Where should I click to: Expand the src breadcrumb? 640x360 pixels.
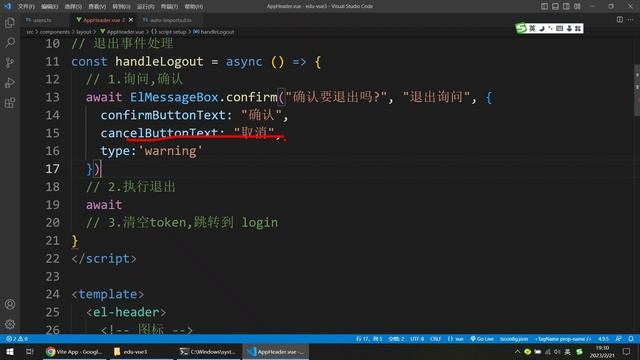pos(30,32)
